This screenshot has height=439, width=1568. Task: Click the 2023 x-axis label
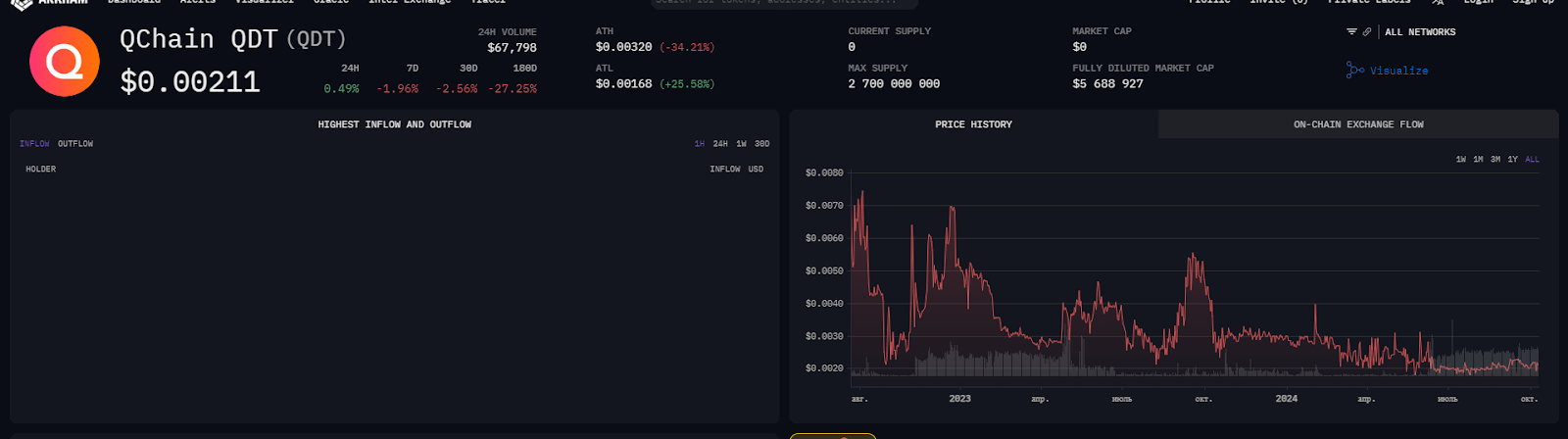[959, 399]
